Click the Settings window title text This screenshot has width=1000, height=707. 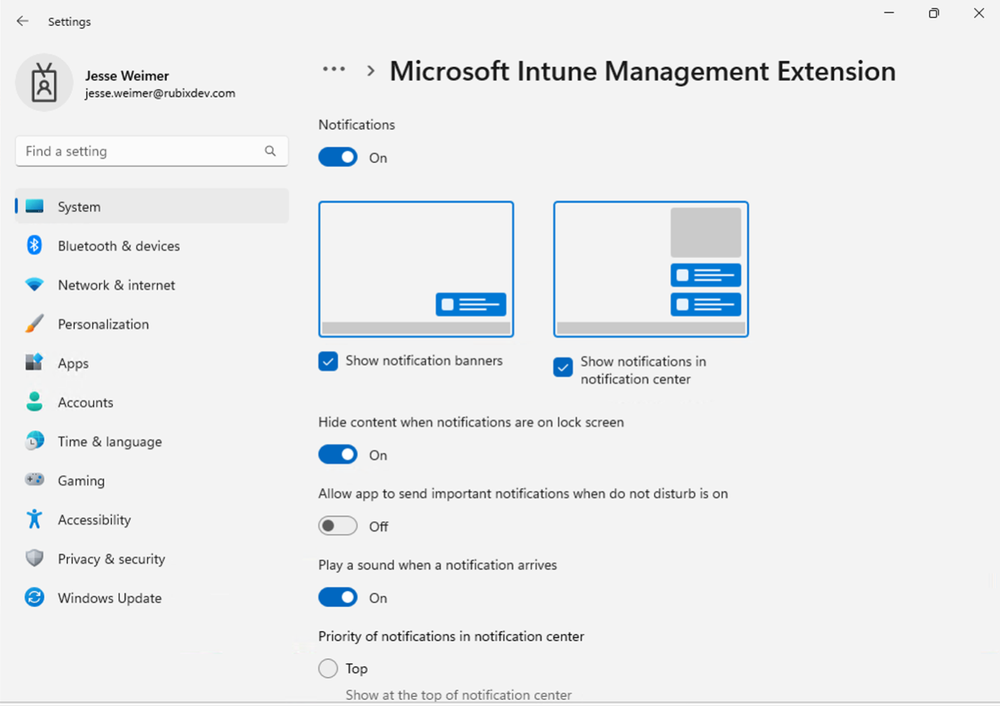click(x=70, y=22)
